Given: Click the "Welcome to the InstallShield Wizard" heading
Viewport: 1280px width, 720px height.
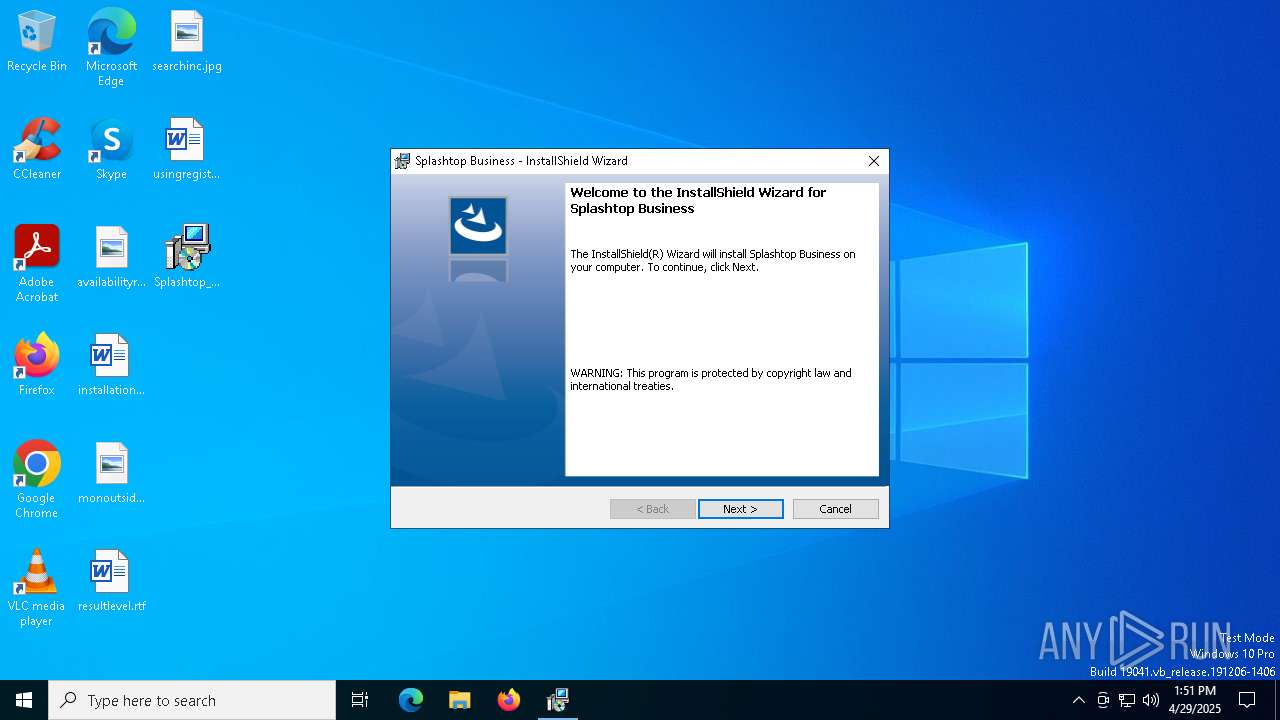Looking at the screenshot, I should coord(698,200).
